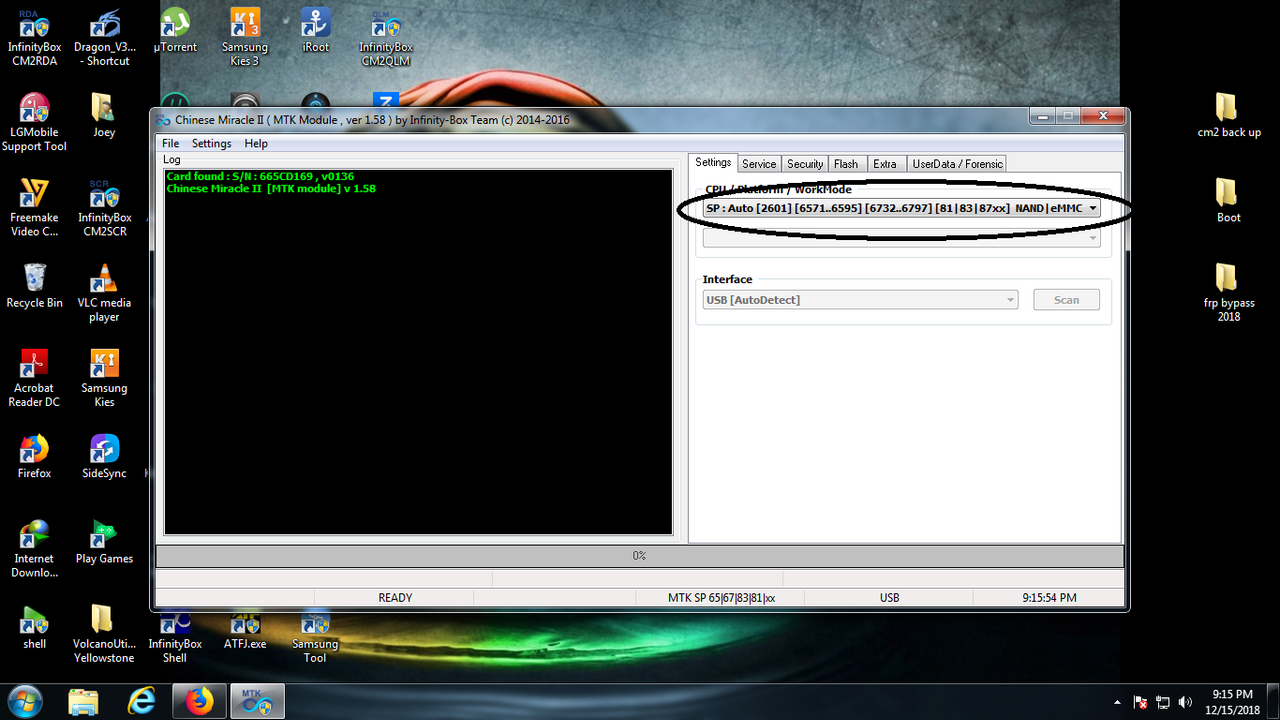Open VolcanoUtility Yellowstone folder

(x=104, y=634)
